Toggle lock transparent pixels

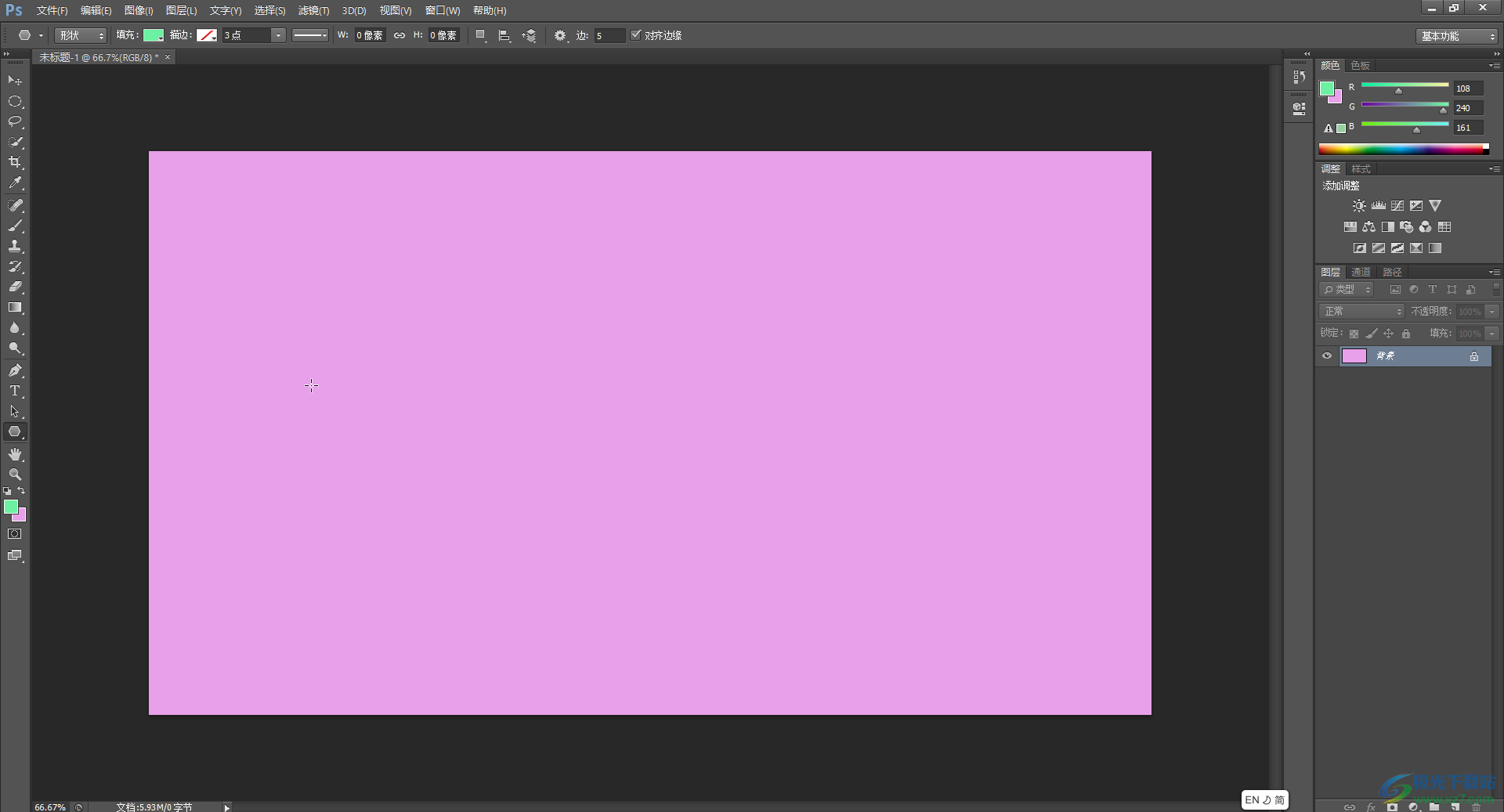1354,334
